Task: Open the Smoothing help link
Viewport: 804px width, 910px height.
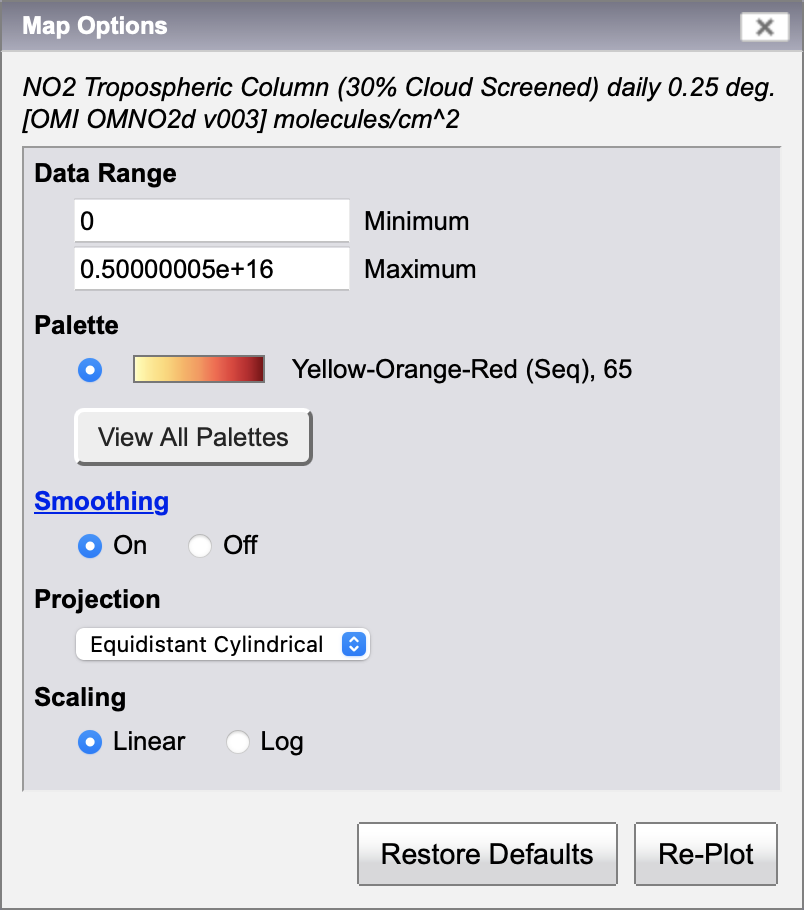Action: pyautogui.click(x=102, y=501)
